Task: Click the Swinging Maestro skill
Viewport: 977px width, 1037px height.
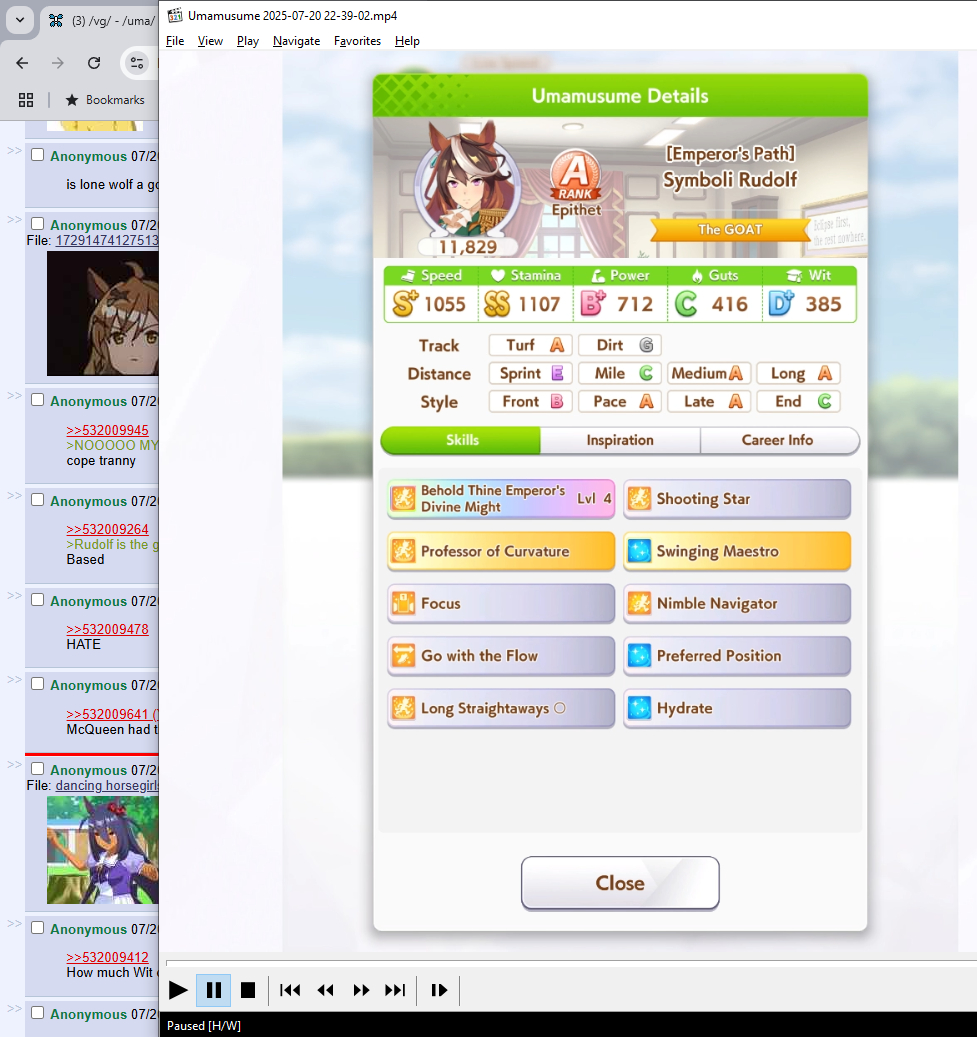Action: tap(737, 551)
